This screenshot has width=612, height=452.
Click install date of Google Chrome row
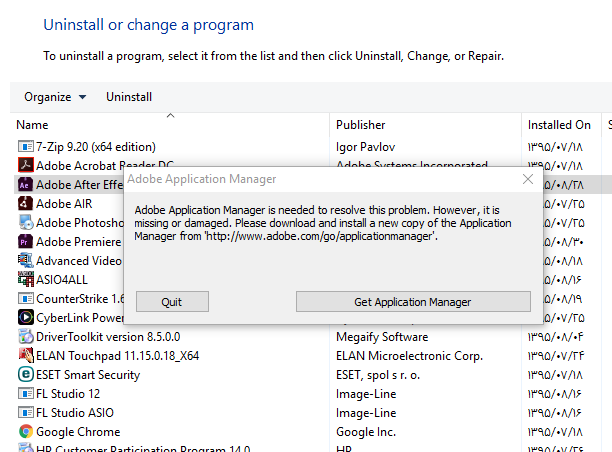point(555,432)
